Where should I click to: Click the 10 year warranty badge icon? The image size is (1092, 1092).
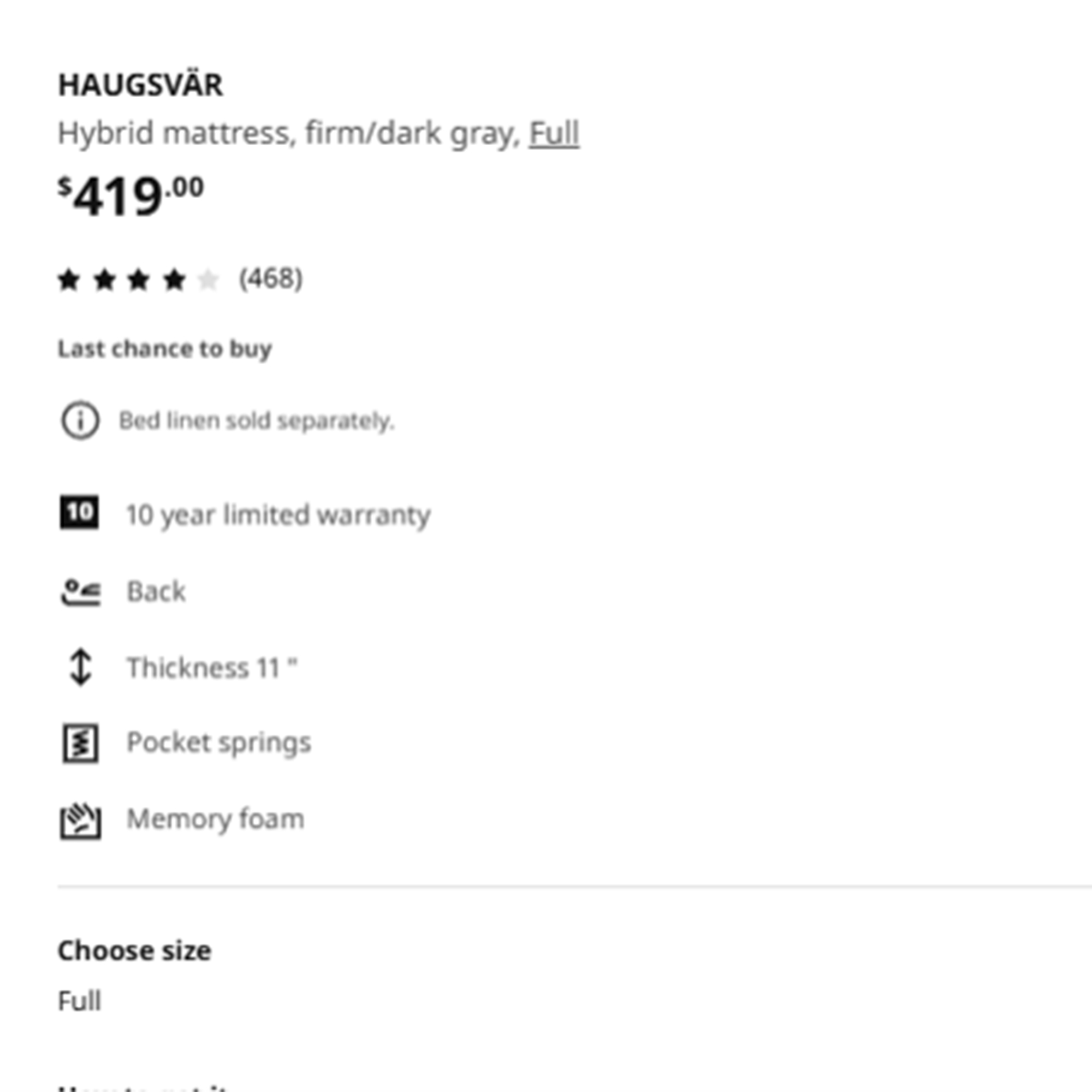point(79,513)
